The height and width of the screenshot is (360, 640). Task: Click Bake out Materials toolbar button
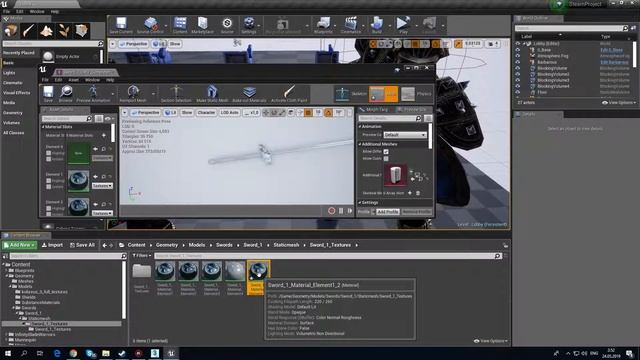point(249,93)
